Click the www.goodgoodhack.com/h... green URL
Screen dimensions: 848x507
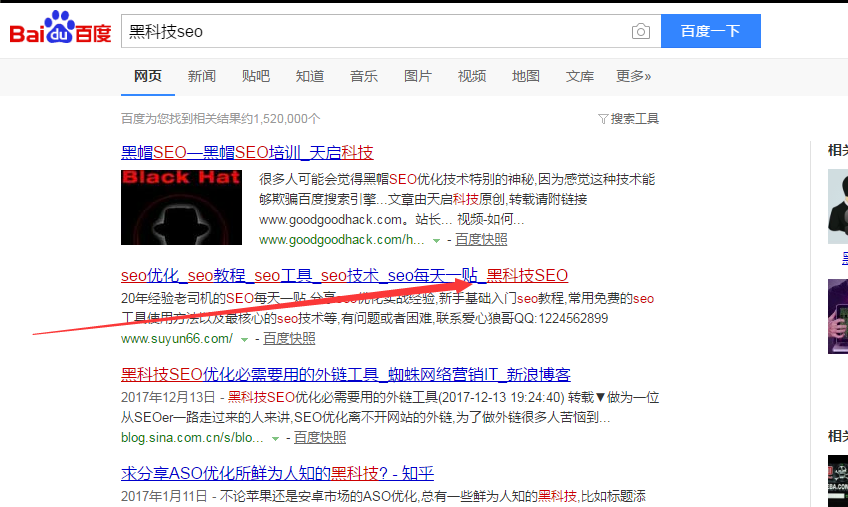coord(342,240)
